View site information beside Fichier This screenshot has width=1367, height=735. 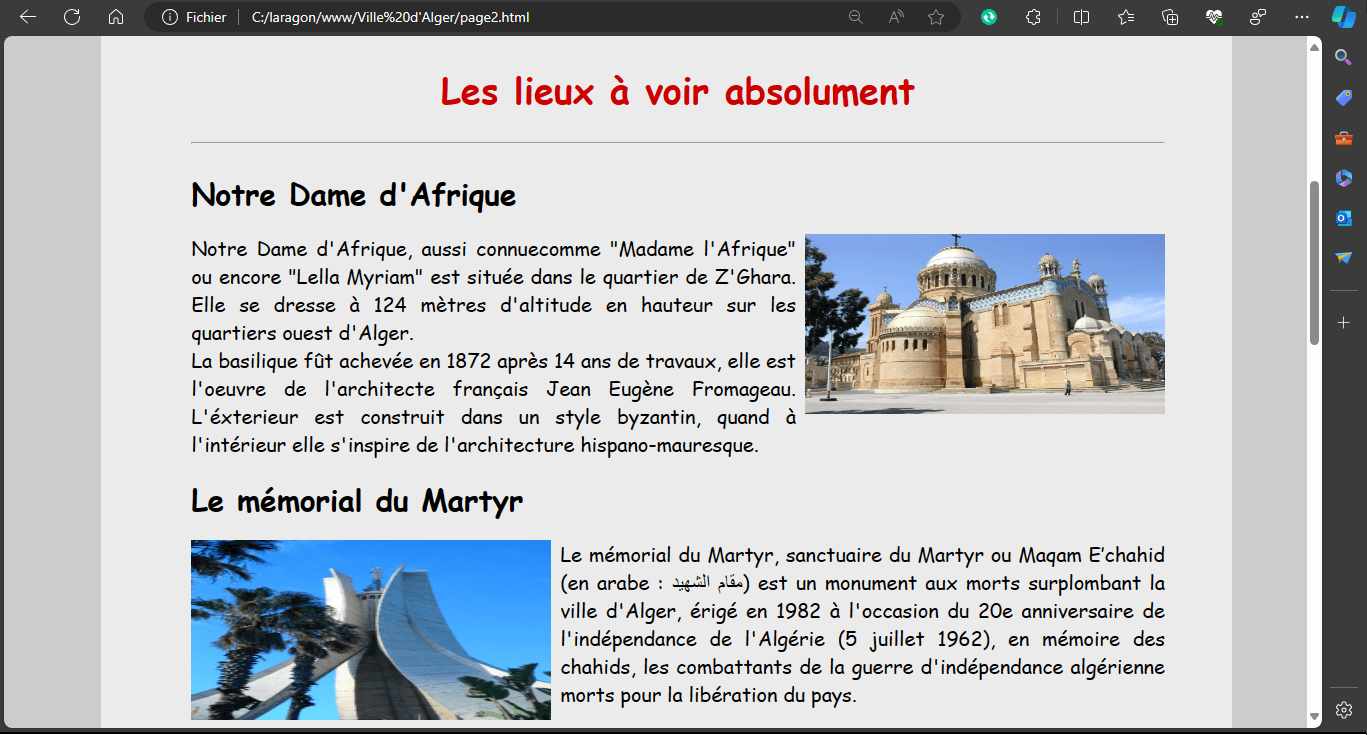[170, 17]
